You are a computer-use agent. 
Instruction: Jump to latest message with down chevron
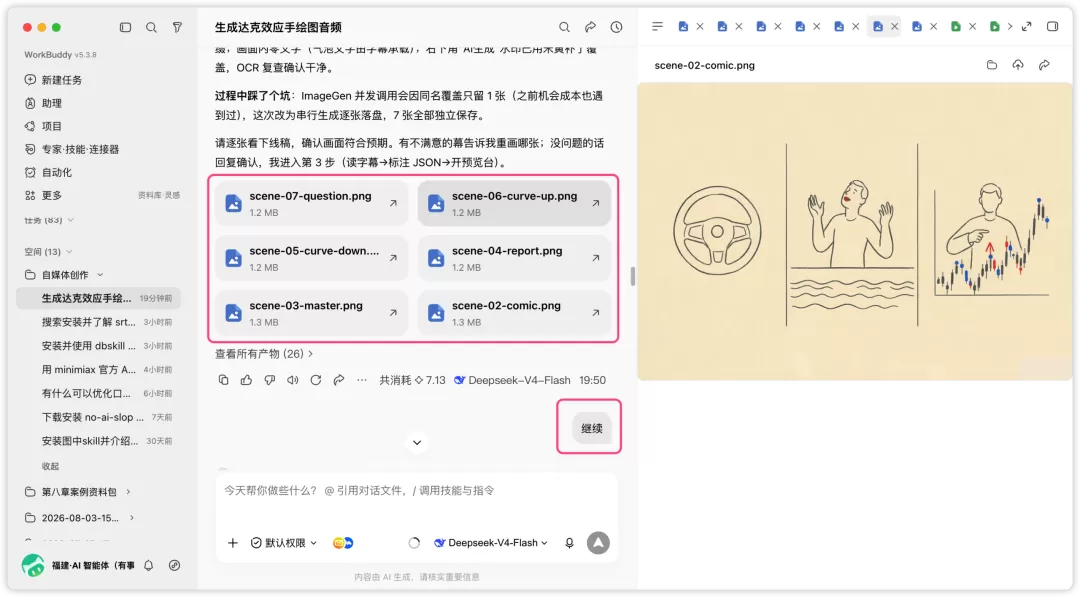click(x=417, y=442)
